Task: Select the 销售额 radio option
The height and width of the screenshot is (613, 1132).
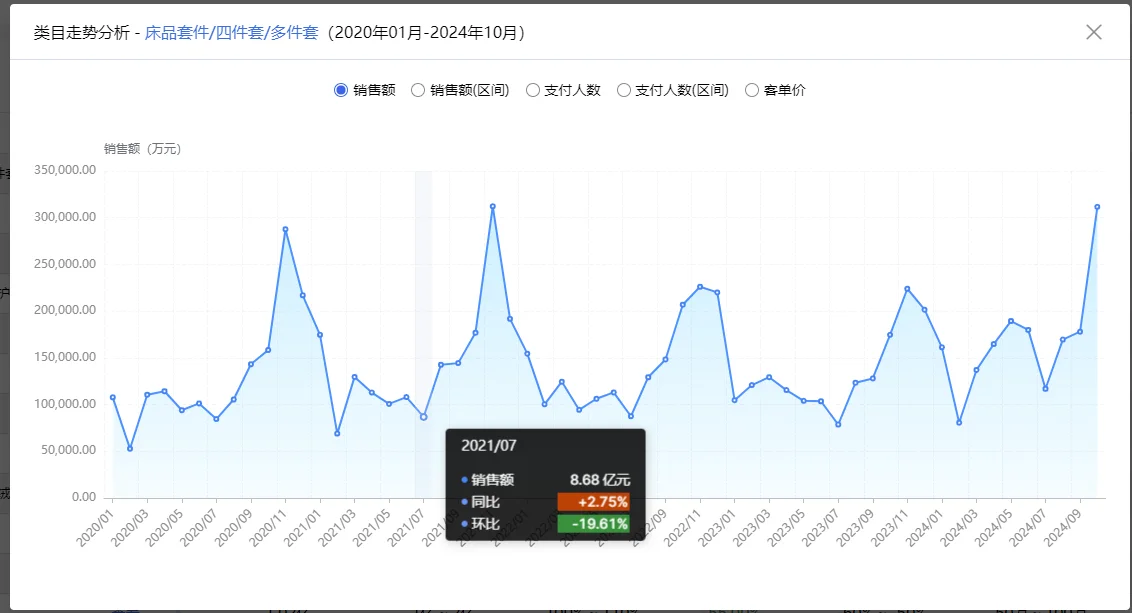Action: 365,90
